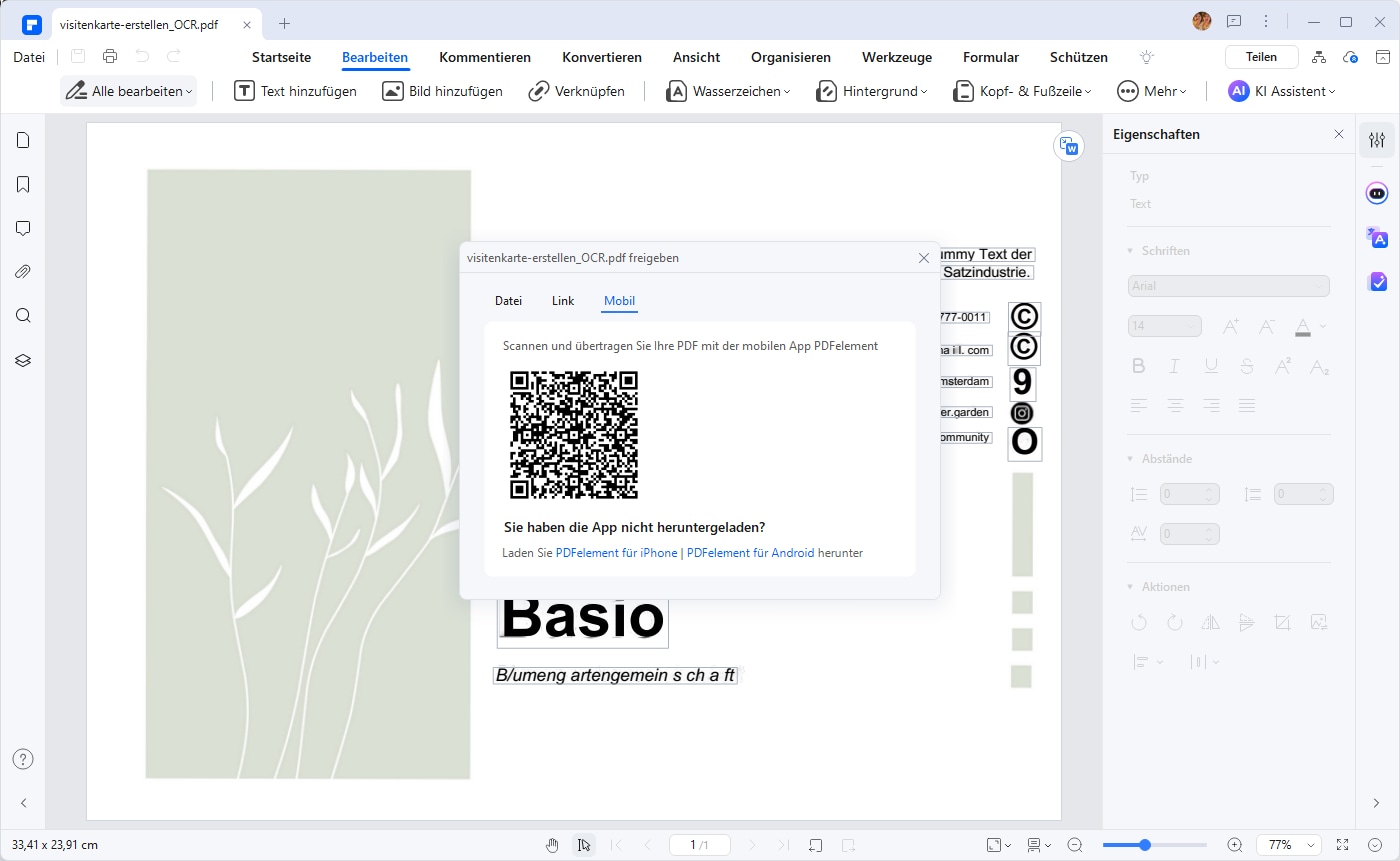This screenshot has height=861, width=1400.
Task: Open the status bar expand chevron at far right
Action: [1375, 845]
